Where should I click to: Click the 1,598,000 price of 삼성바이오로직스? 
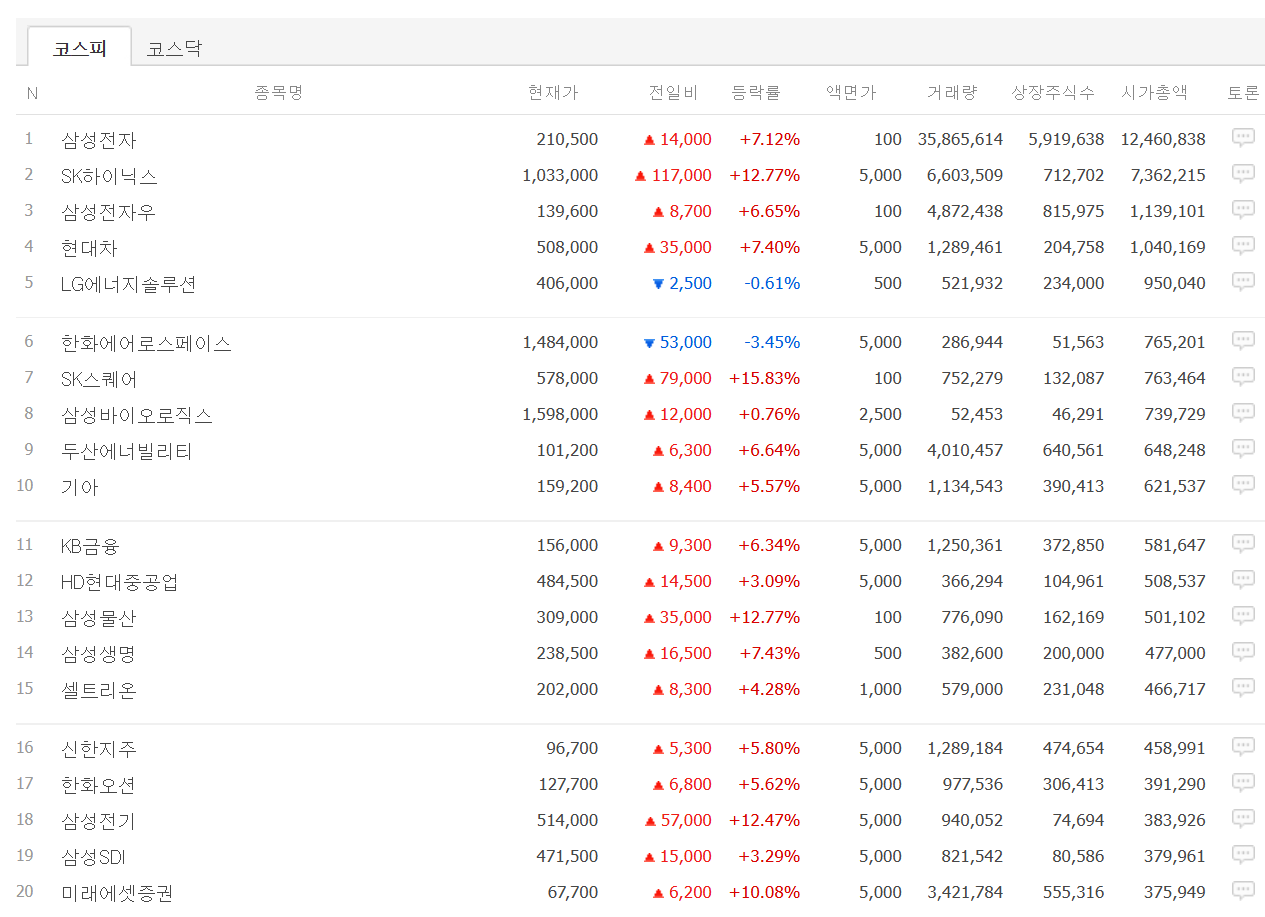(x=560, y=414)
